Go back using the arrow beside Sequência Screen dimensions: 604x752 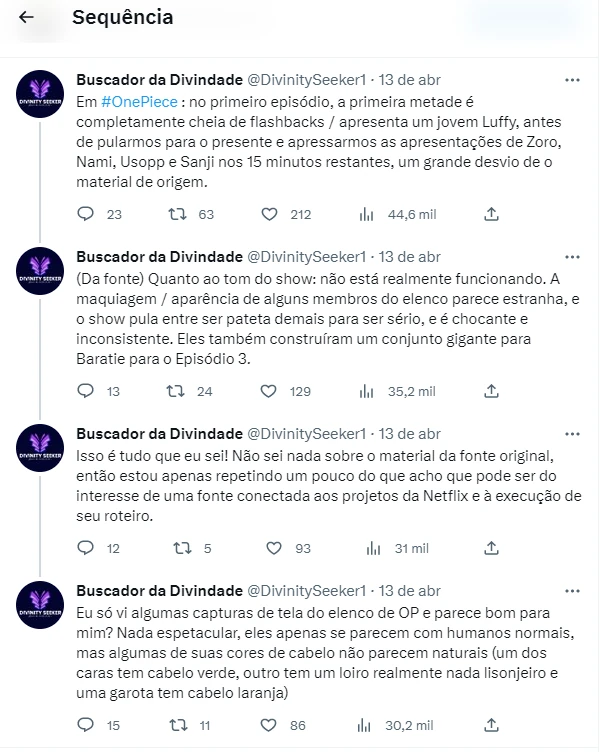coord(26,17)
